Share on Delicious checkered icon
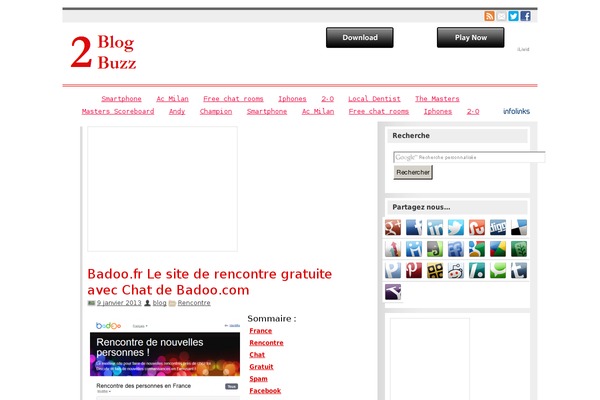Screen dimensions: 600x400 tap(519, 227)
